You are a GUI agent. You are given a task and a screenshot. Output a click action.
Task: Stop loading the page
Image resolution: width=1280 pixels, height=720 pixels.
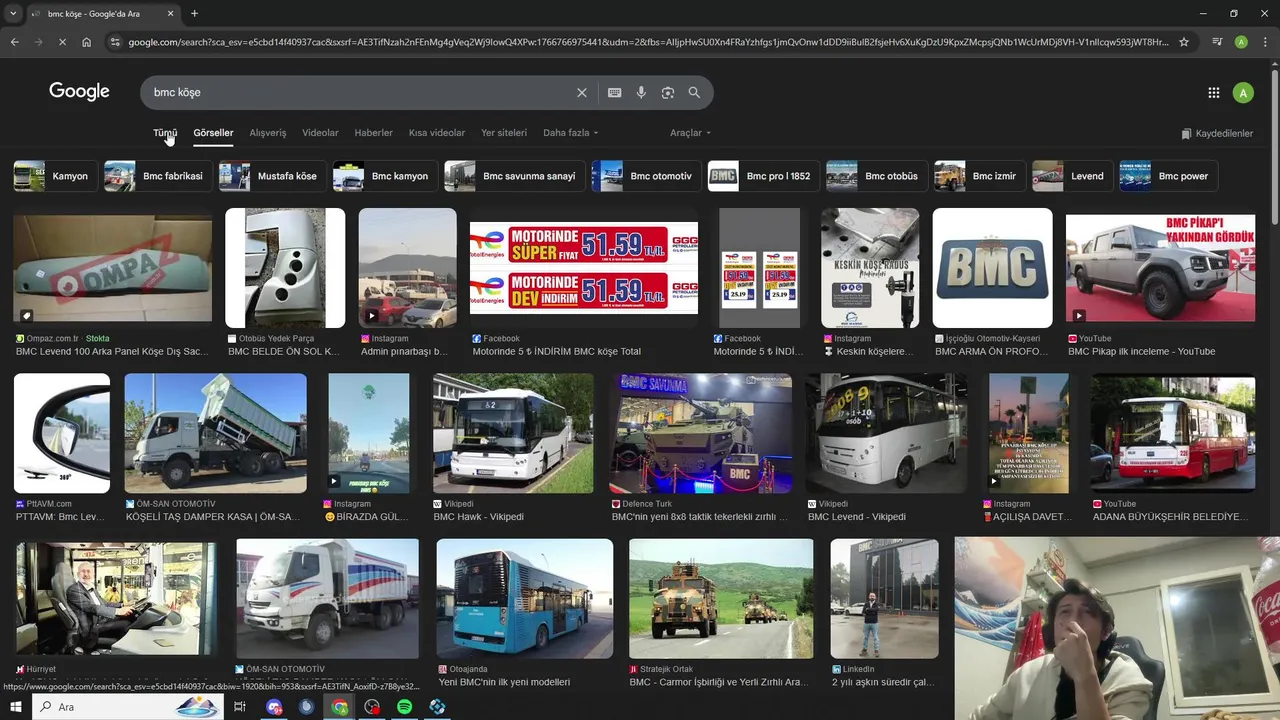[62, 42]
